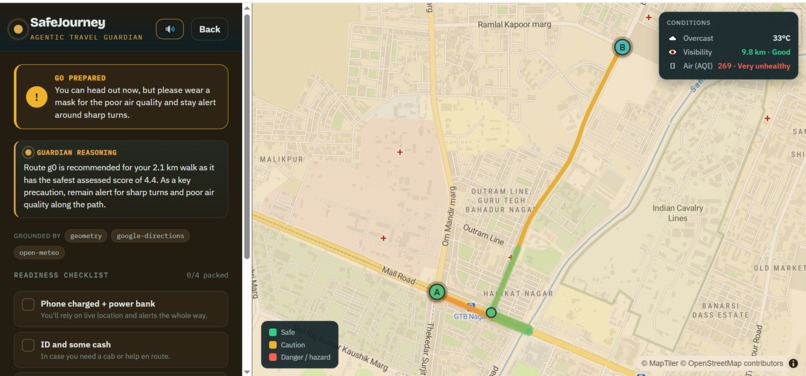The height and width of the screenshot is (376, 806).
Task: Click the red hospital cross near Malikpur
Action: coord(399,152)
